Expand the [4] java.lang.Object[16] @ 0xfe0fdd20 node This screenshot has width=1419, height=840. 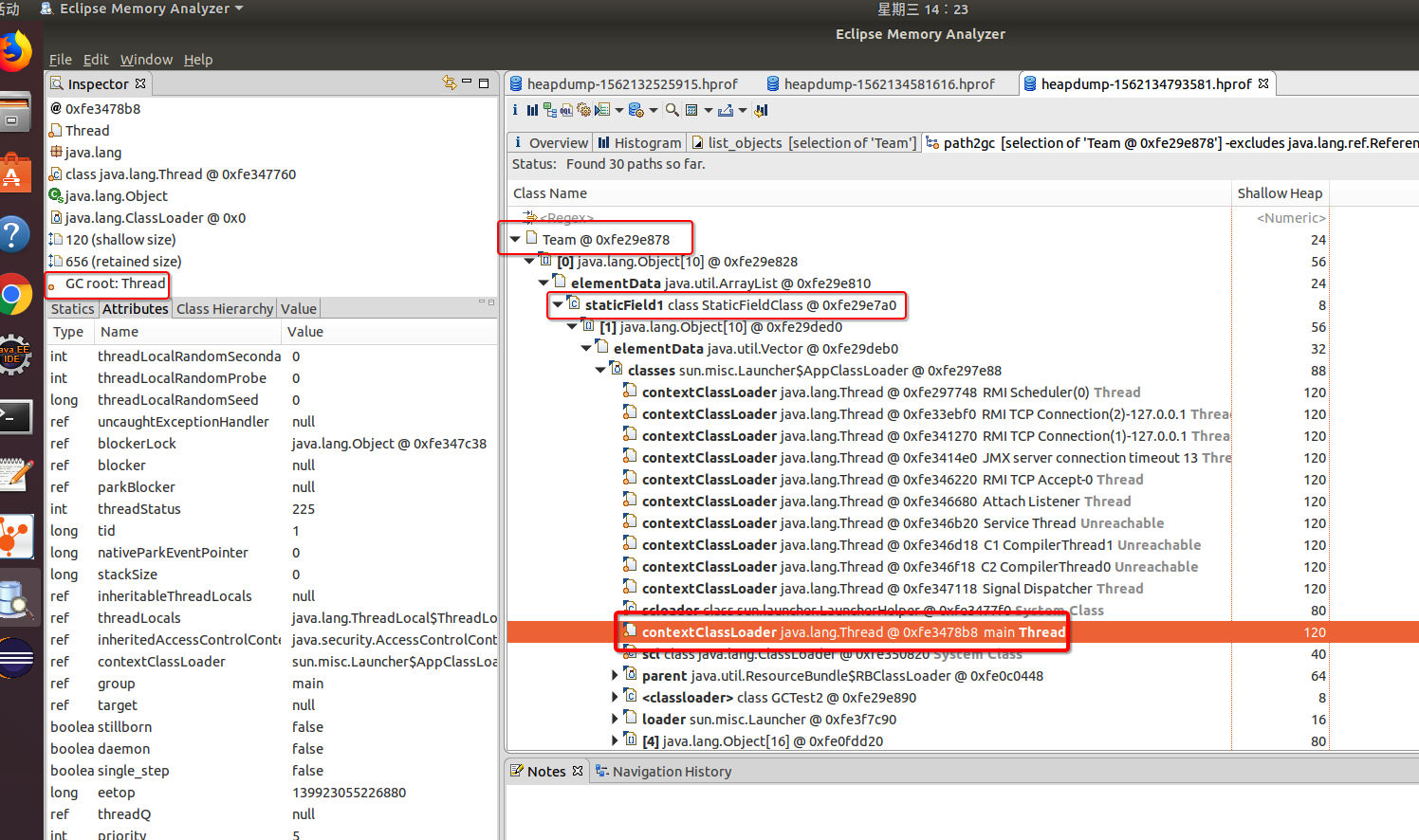point(616,740)
